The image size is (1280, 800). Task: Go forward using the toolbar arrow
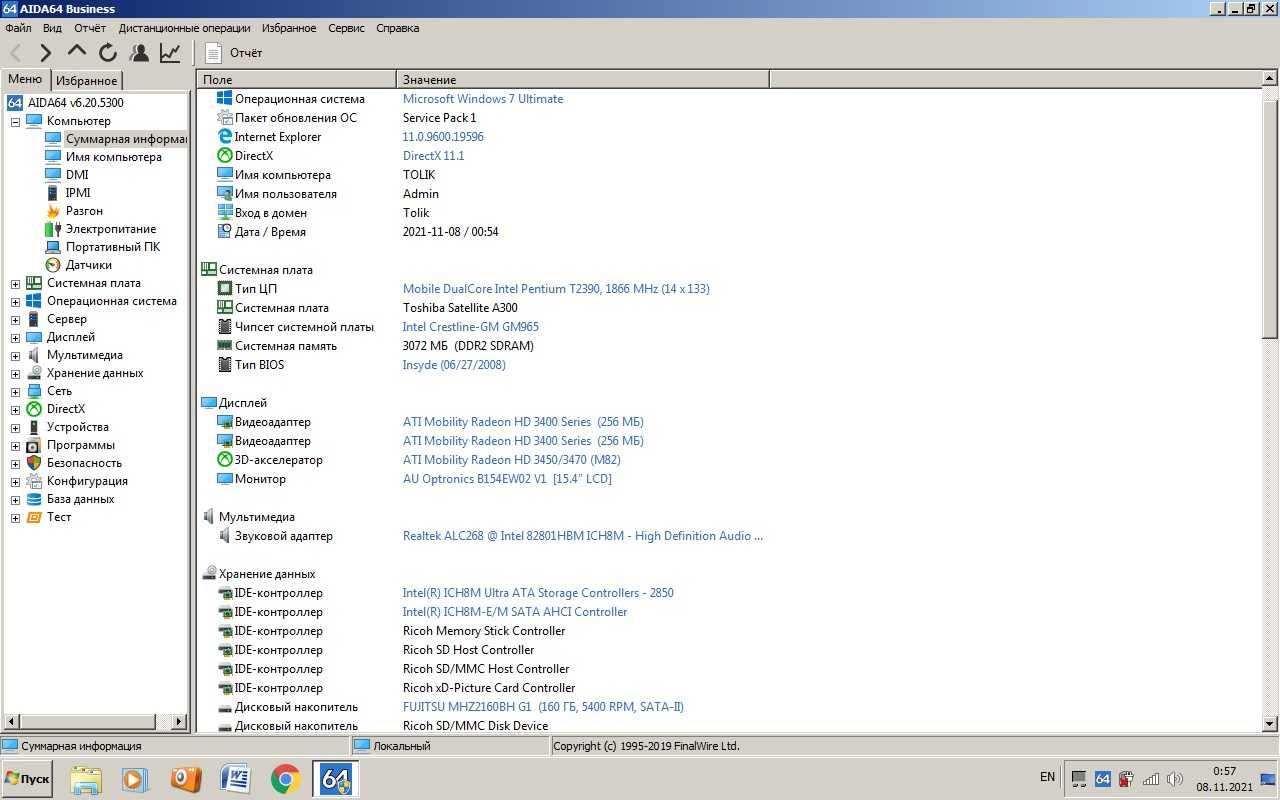46,52
